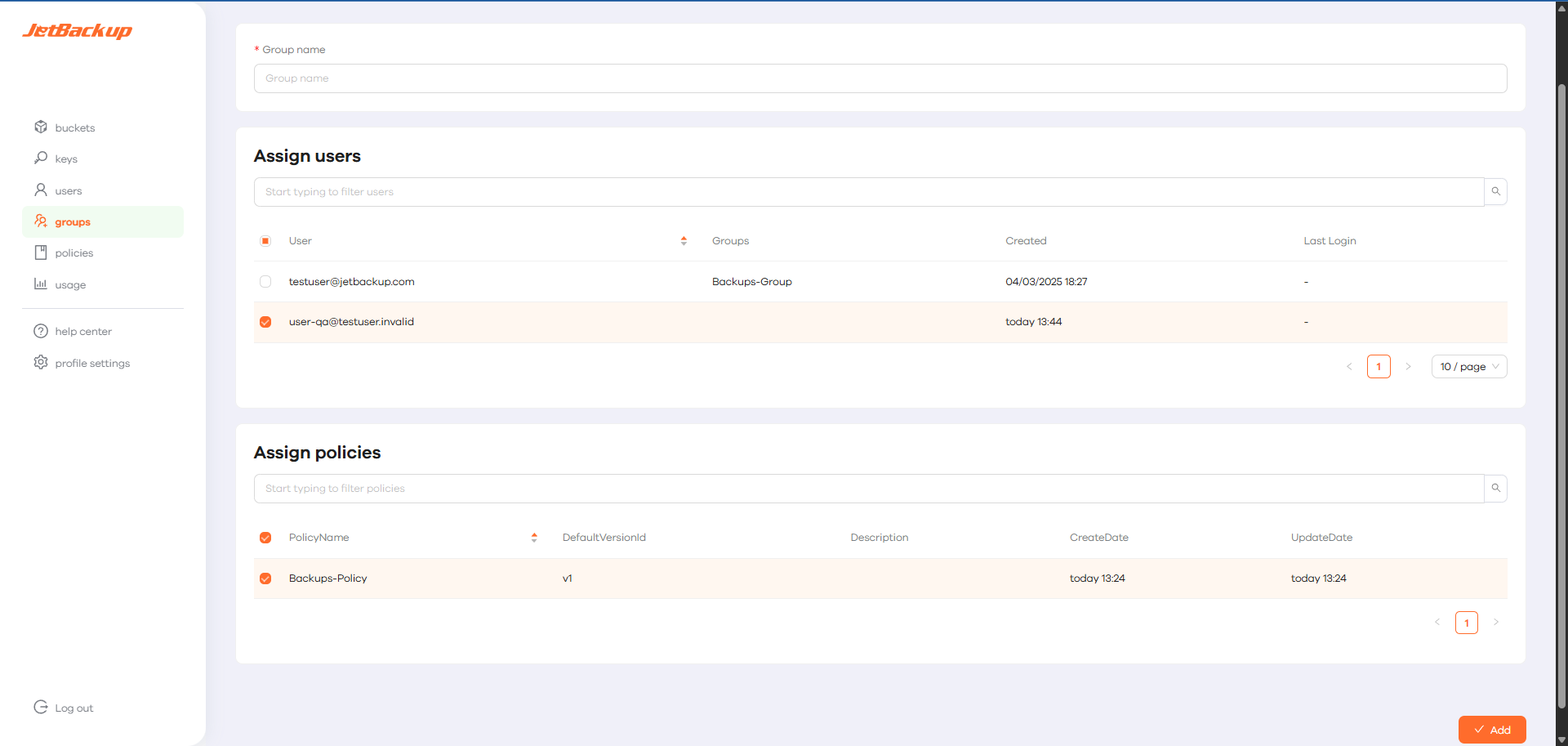
Task: Click the usage chart icon
Action: tap(41, 284)
